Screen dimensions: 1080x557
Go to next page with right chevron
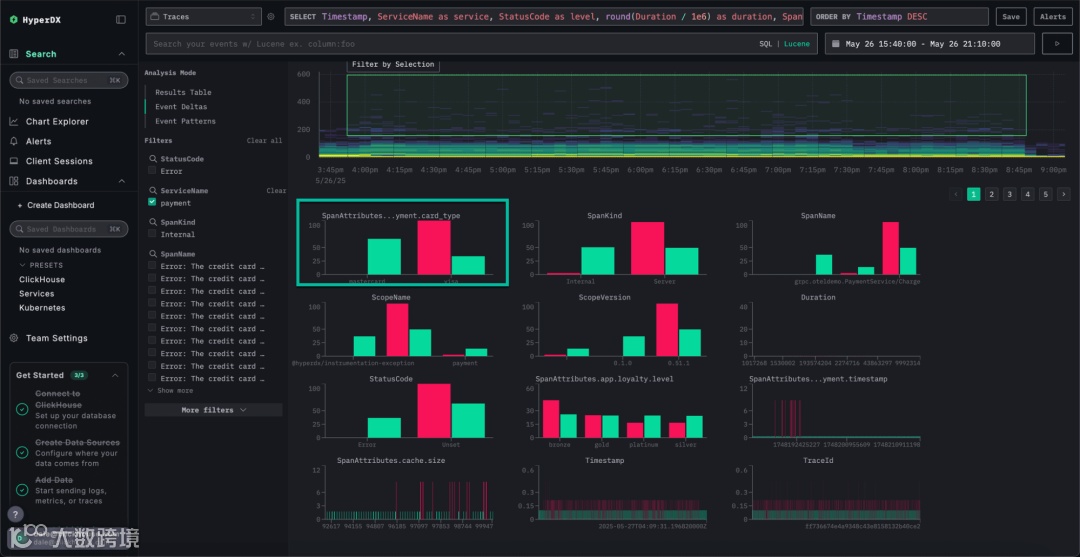coord(1063,194)
